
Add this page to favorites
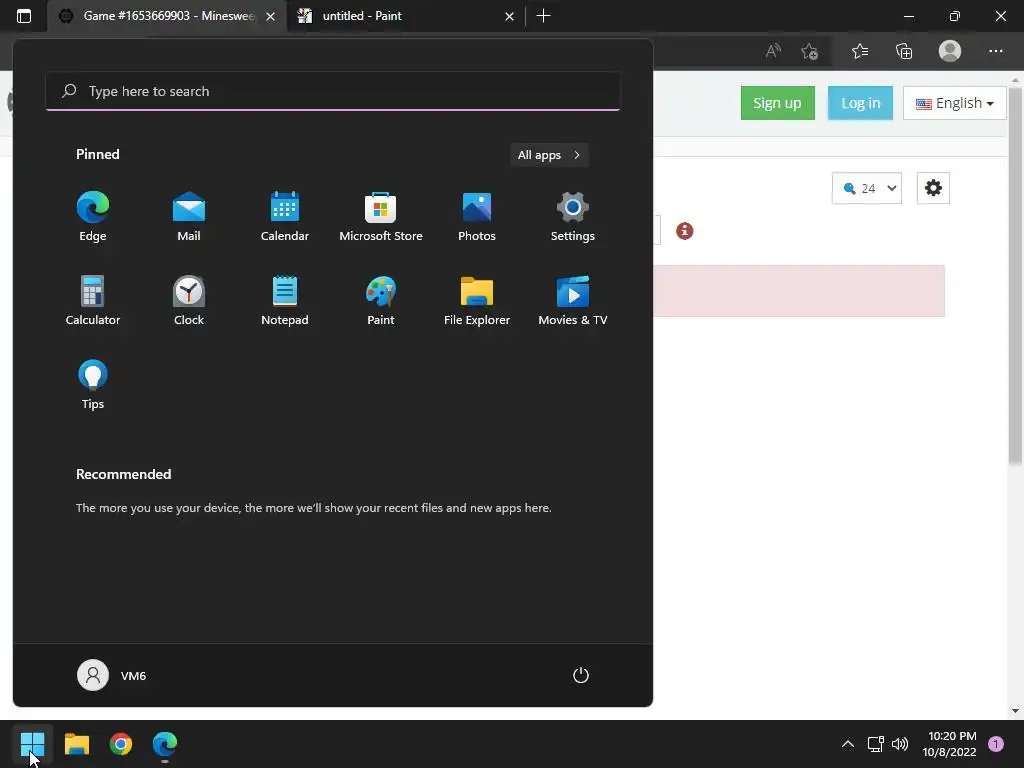[x=810, y=51]
